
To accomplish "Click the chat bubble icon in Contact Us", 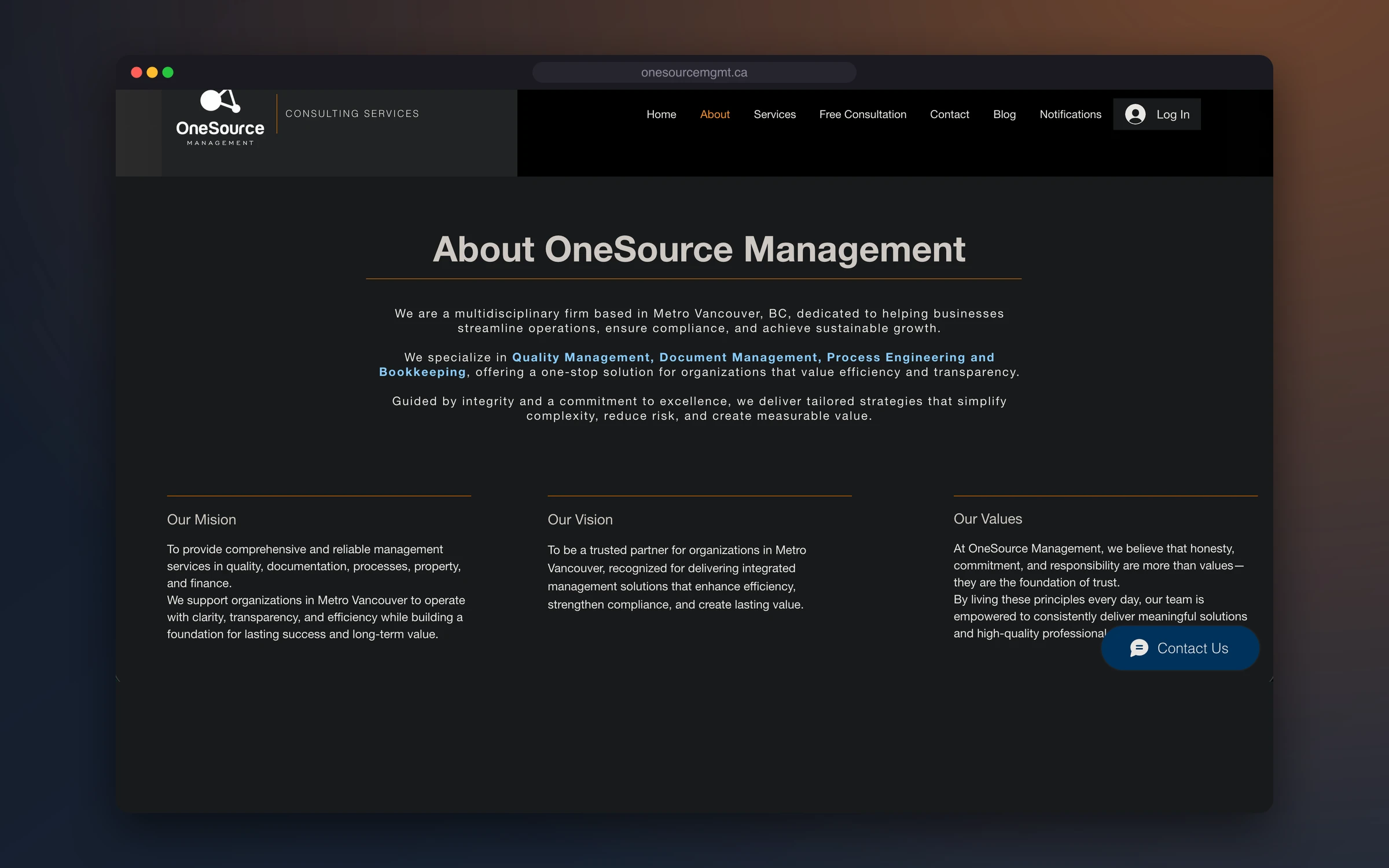I will tap(1139, 648).
